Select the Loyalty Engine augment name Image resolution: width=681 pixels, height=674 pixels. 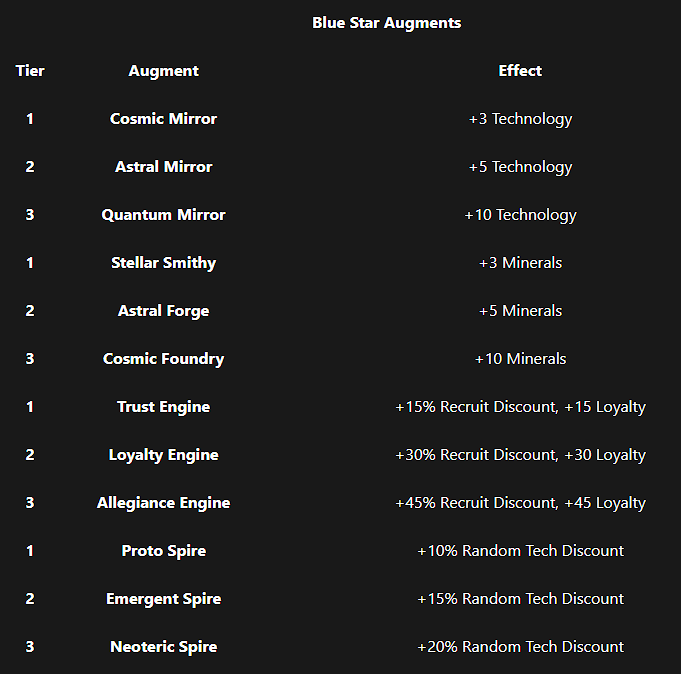tap(163, 455)
